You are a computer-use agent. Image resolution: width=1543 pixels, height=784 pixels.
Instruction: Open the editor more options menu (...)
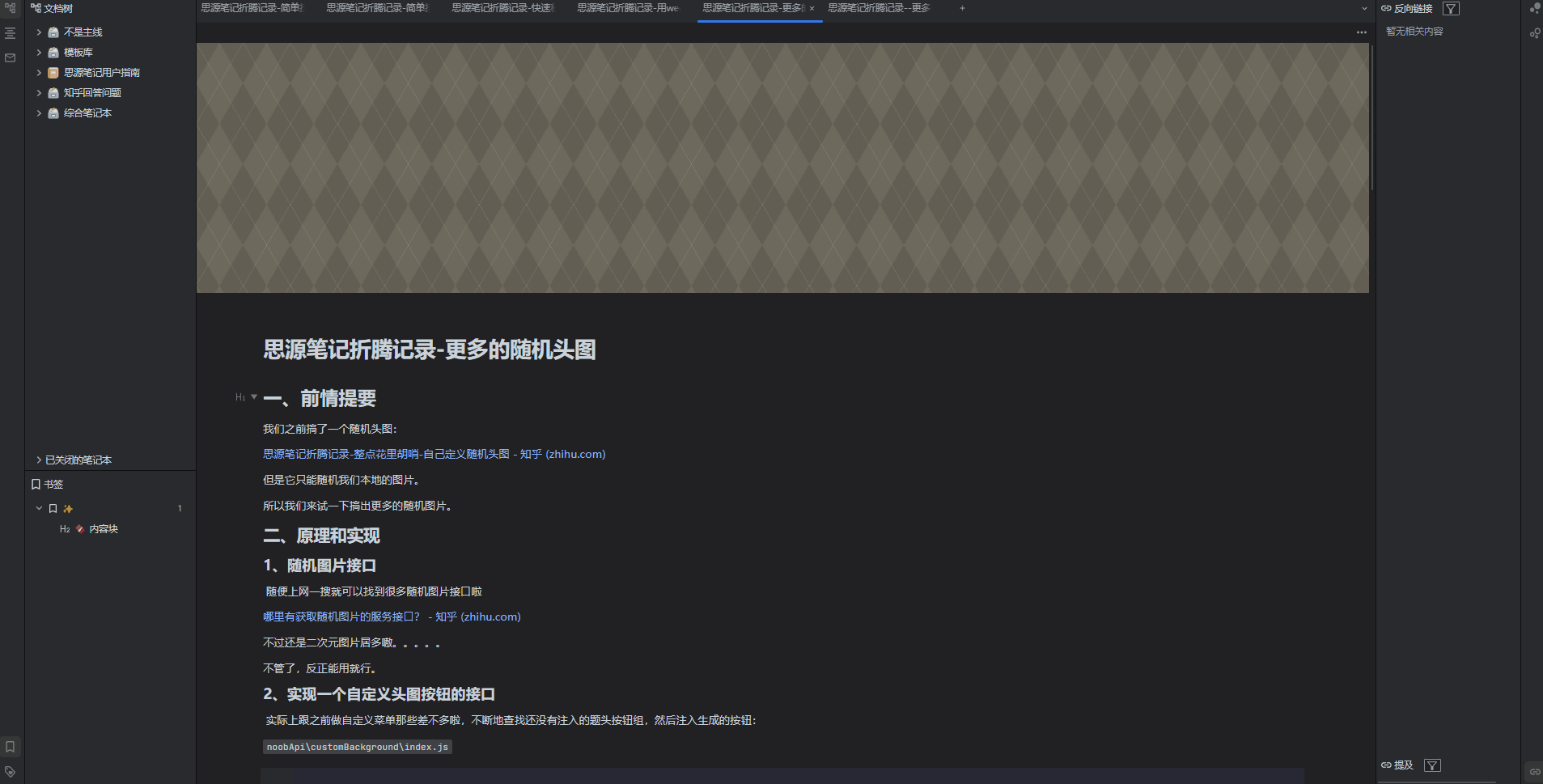point(1363,32)
